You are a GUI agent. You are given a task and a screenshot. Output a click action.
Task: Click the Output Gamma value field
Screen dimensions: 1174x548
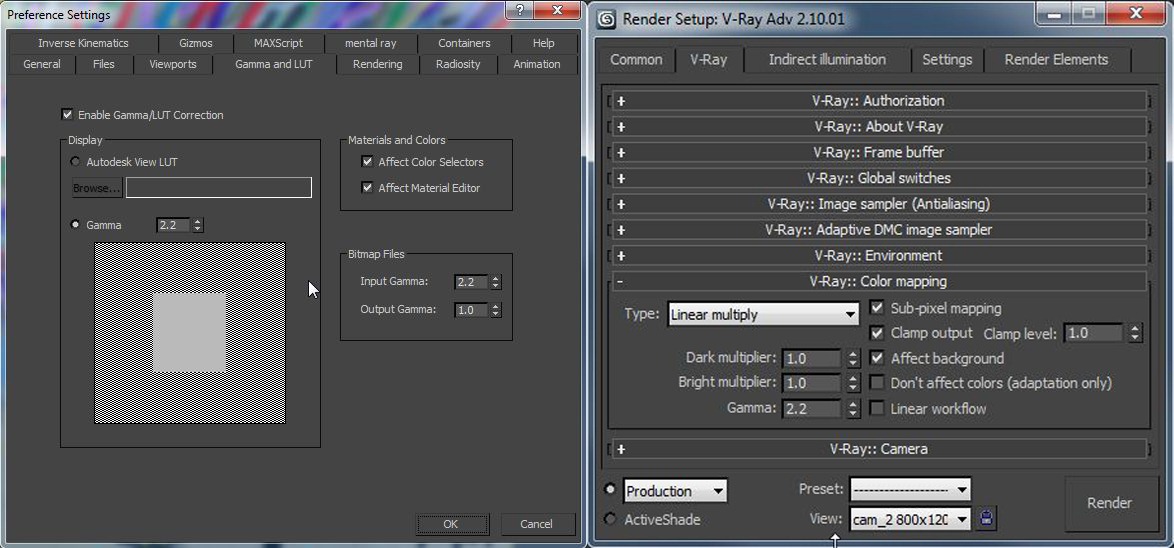(x=471, y=310)
